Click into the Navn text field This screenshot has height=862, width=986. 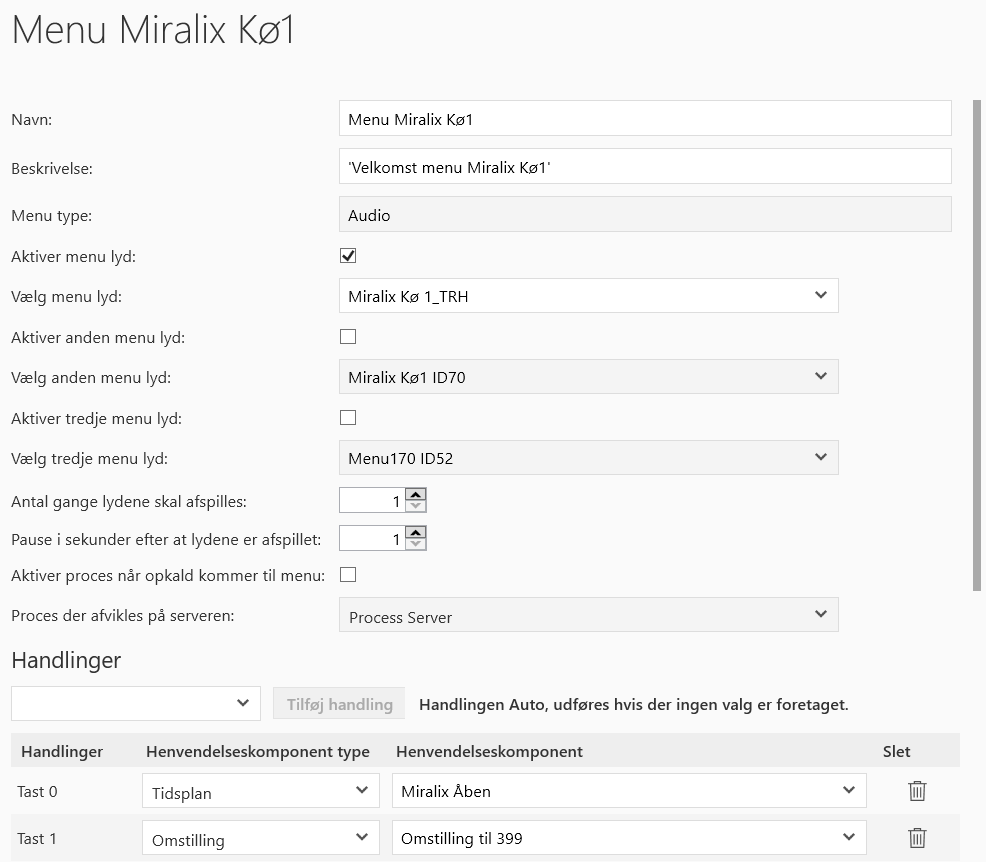pos(645,119)
